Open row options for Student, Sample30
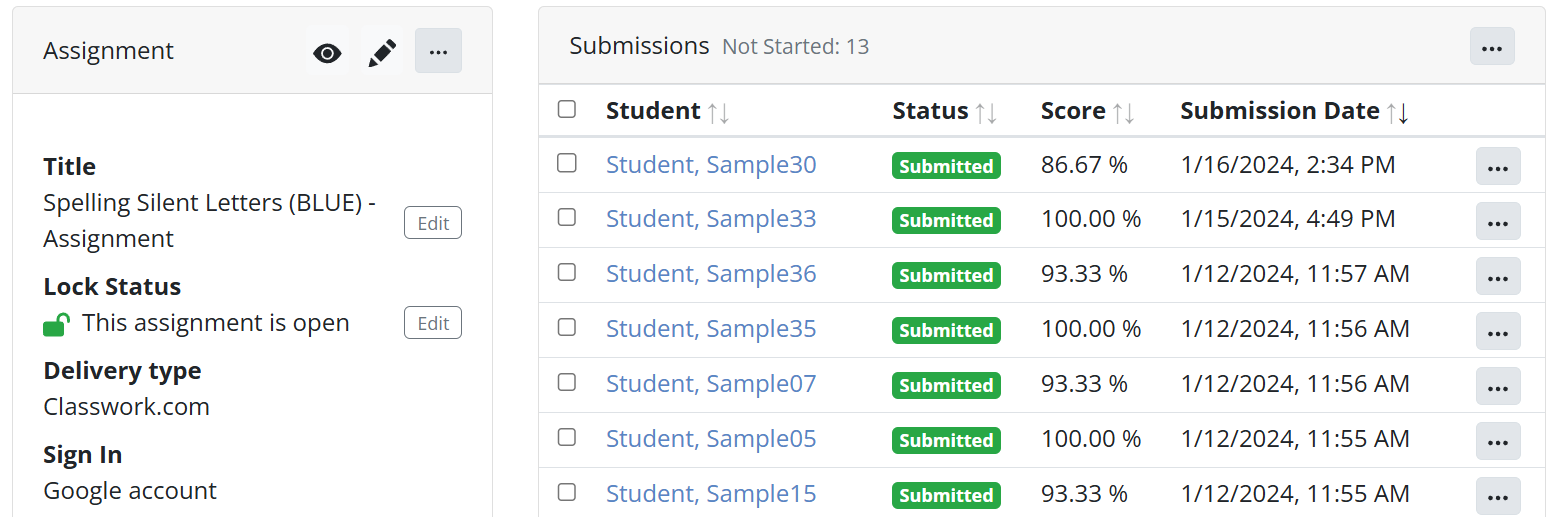This screenshot has height=517, width=1554. click(1498, 167)
